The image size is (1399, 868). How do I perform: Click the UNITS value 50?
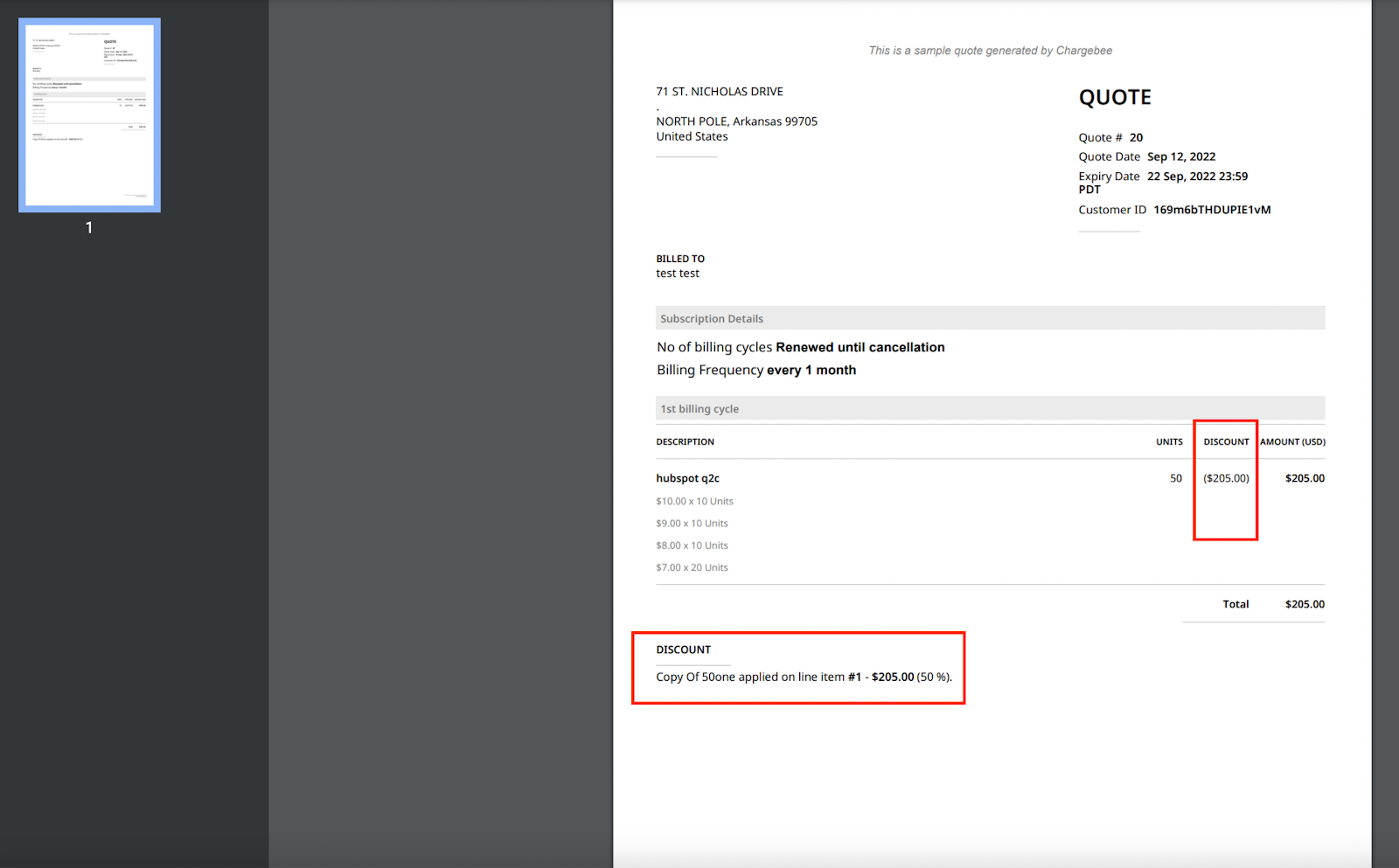[1174, 478]
